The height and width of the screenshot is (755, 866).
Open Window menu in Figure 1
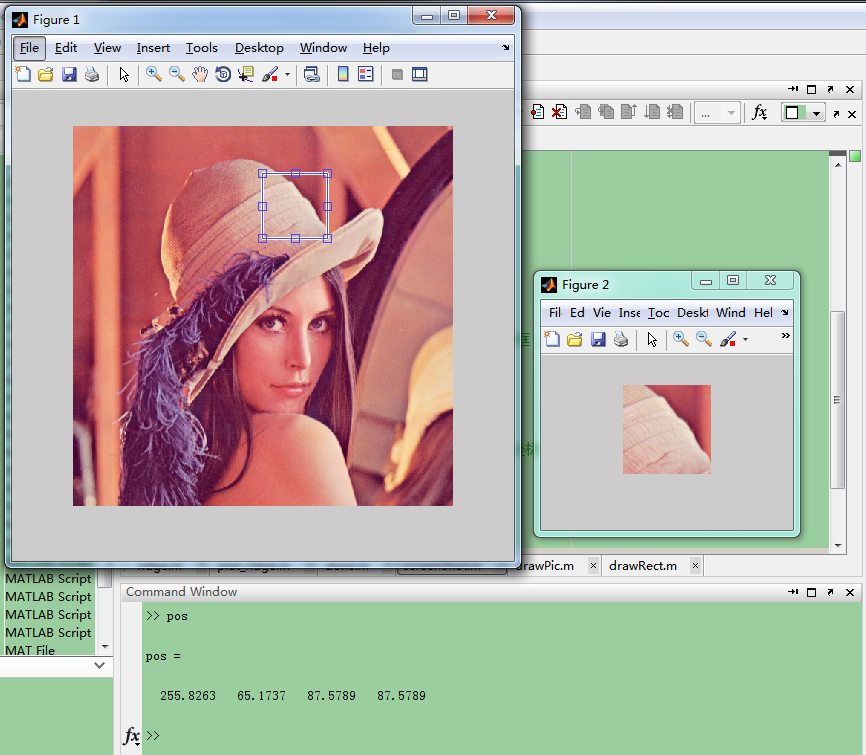[x=323, y=48]
